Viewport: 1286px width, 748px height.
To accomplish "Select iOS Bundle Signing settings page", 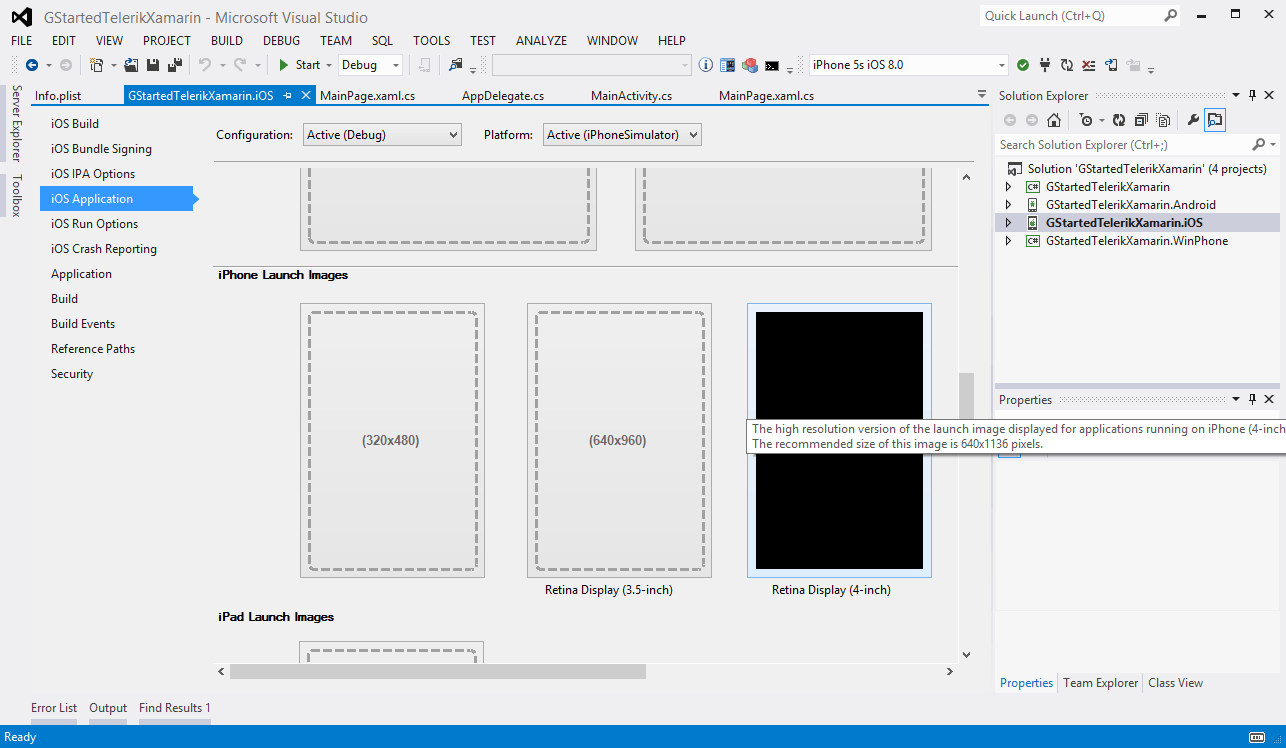I will 101,149.
